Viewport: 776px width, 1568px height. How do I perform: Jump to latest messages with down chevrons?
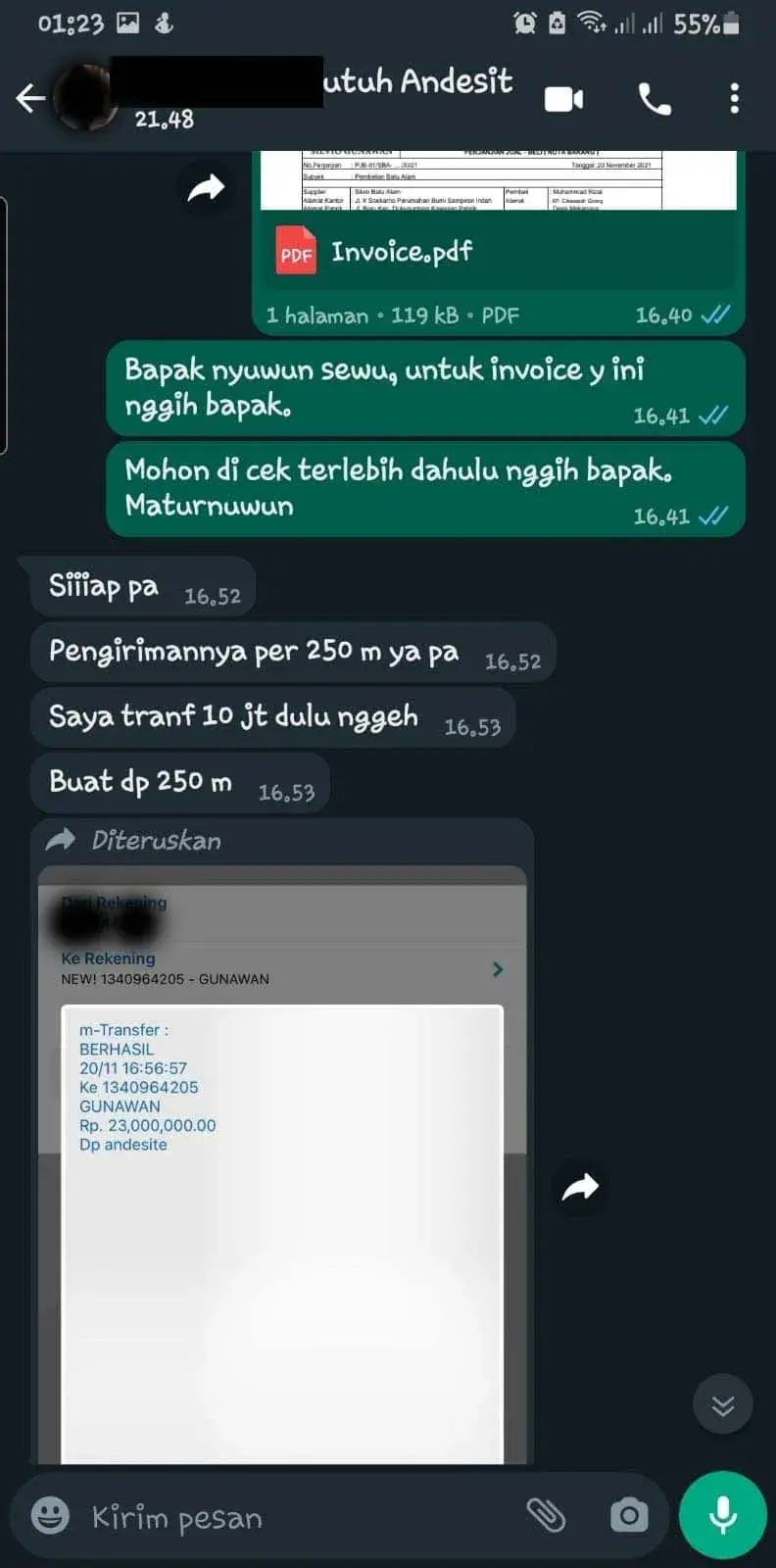tap(722, 1405)
